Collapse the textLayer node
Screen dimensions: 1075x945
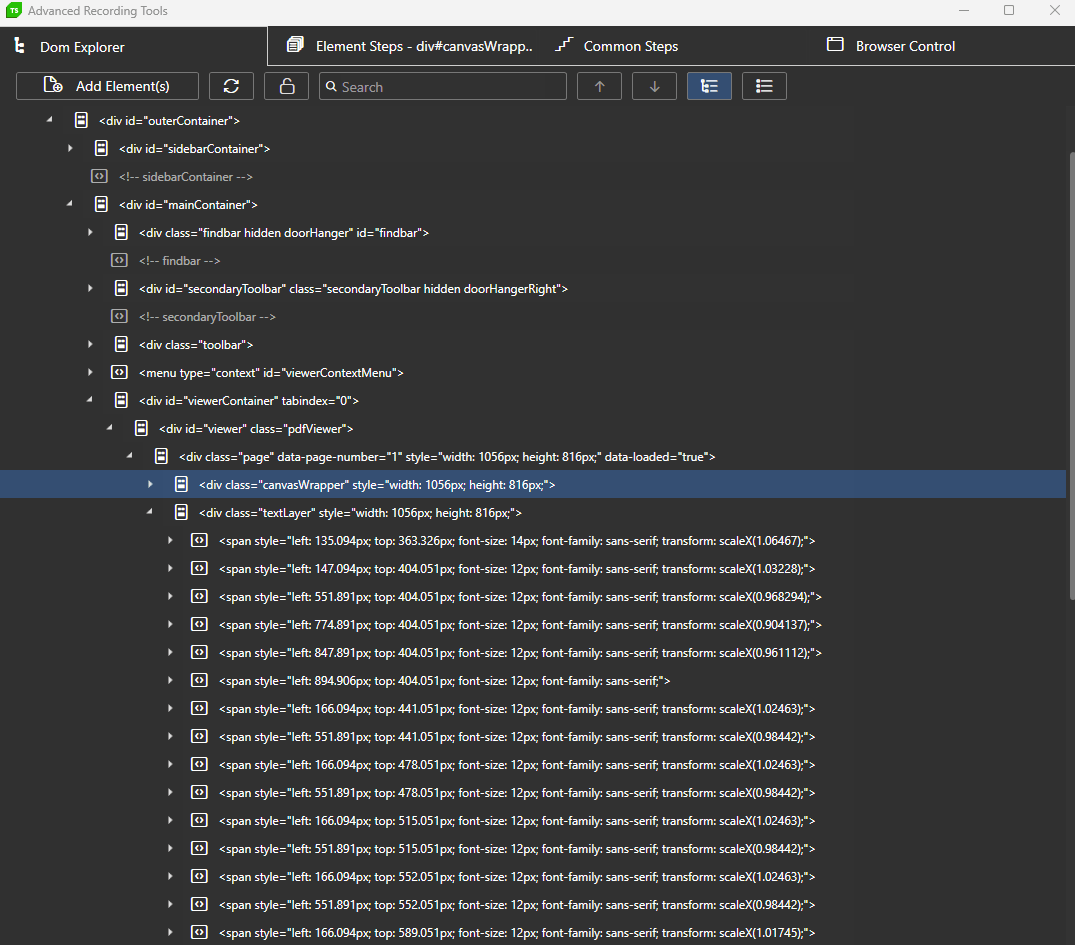(149, 512)
